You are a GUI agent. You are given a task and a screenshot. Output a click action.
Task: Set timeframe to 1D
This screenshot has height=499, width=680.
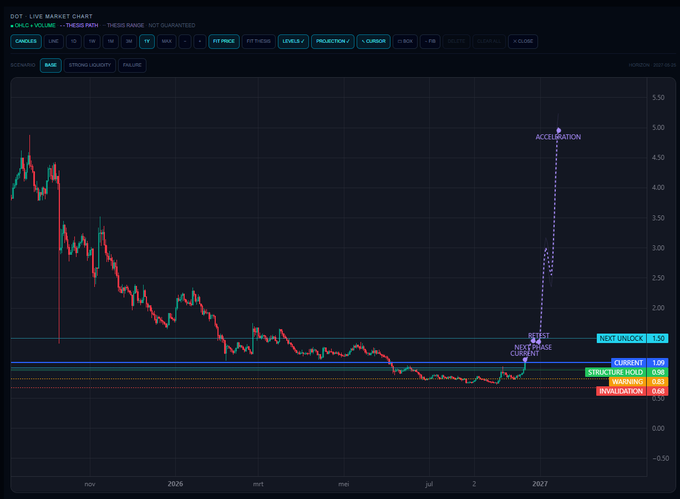click(74, 41)
